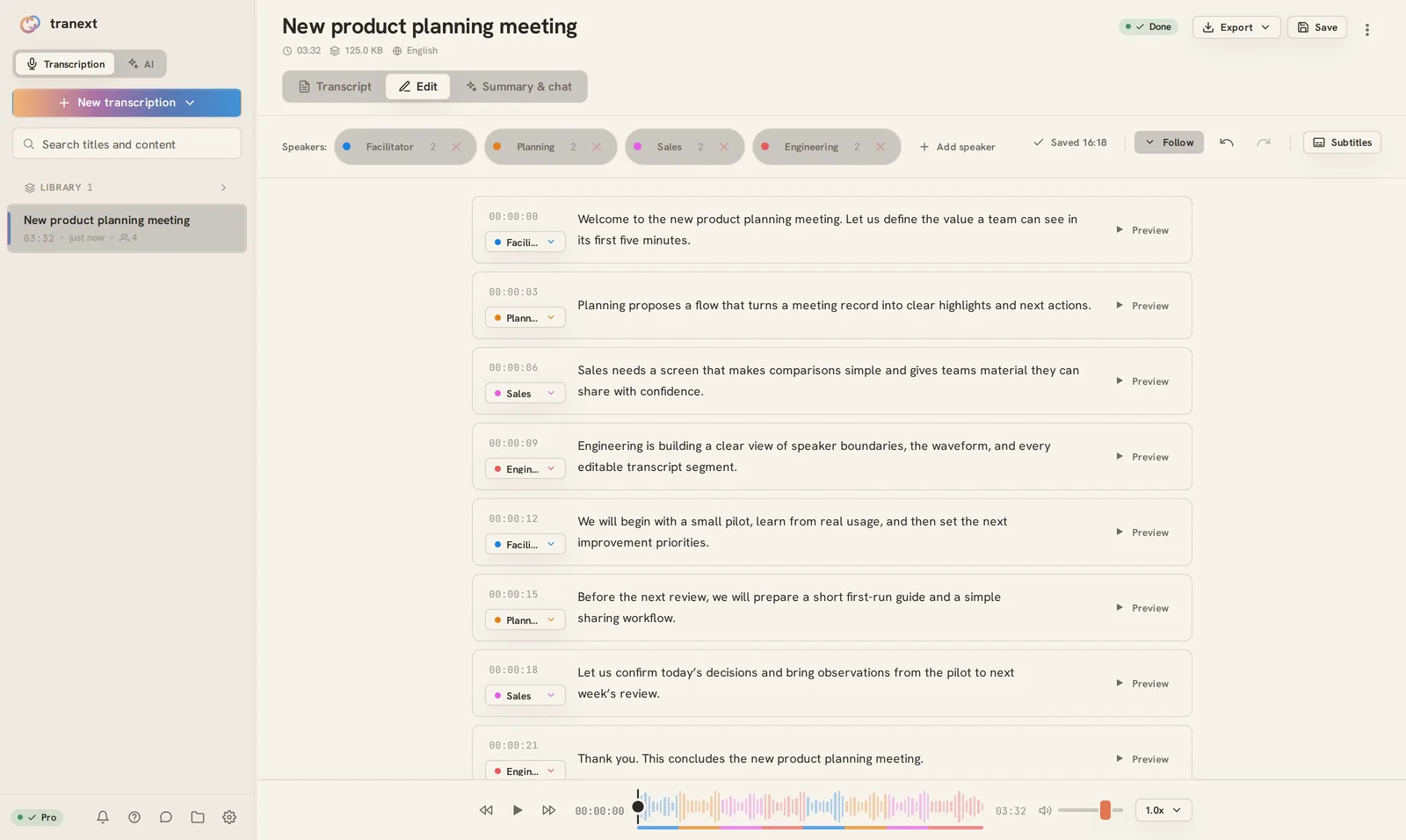The height and width of the screenshot is (840, 1406).
Task: Remove the Facilitator speaker with its X
Action: point(456,147)
